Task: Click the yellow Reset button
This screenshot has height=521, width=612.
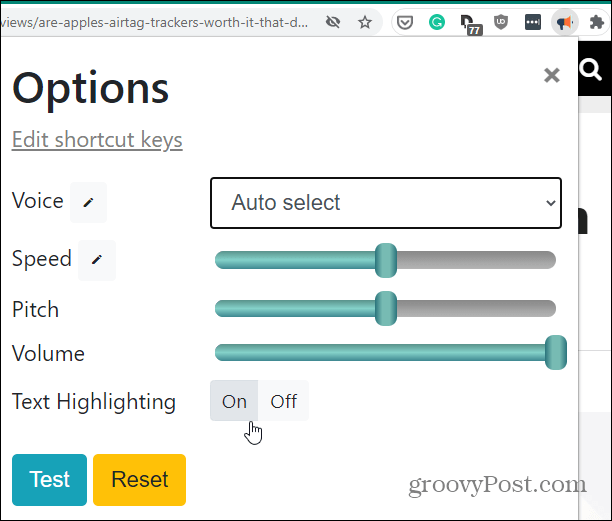Action: tap(139, 480)
